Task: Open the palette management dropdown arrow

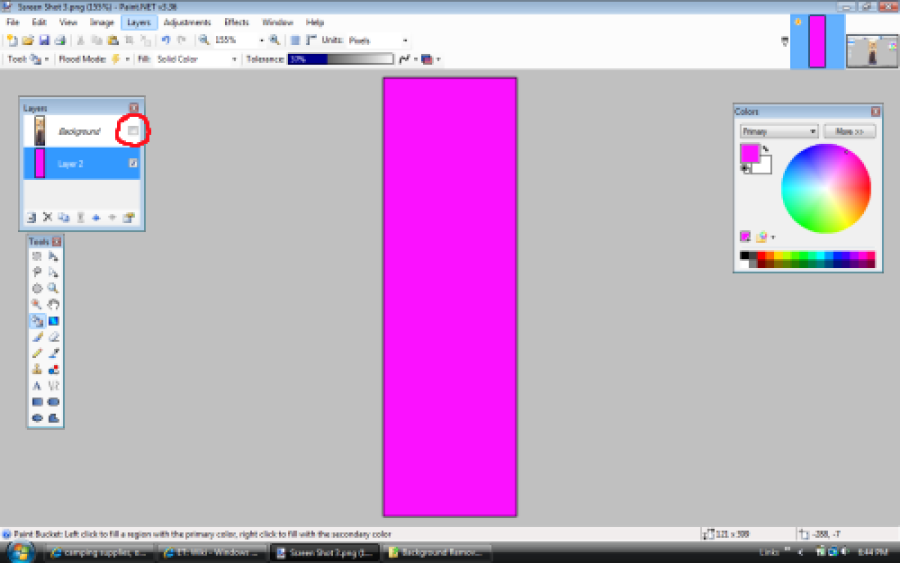Action: 773,237
